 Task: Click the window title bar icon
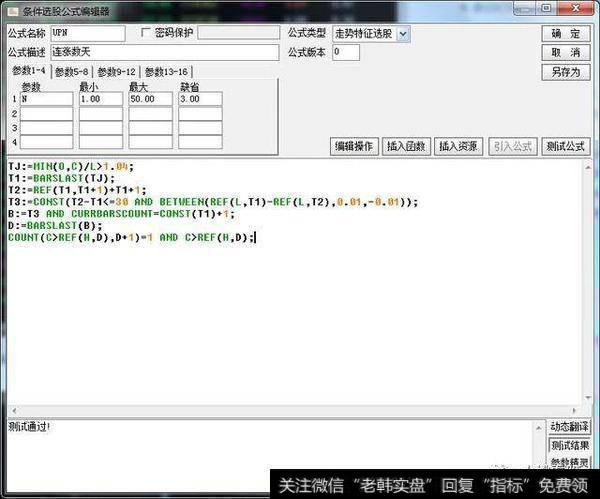13,11
